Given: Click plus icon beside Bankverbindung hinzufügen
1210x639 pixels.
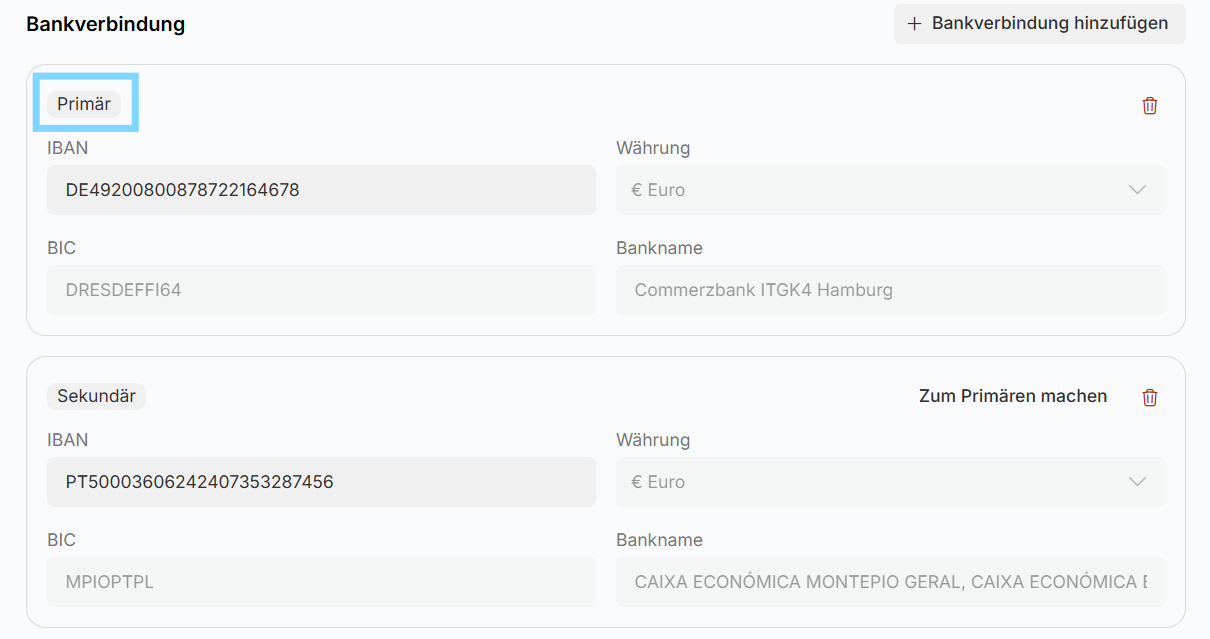Looking at the screenshot, I should (913, 23).
